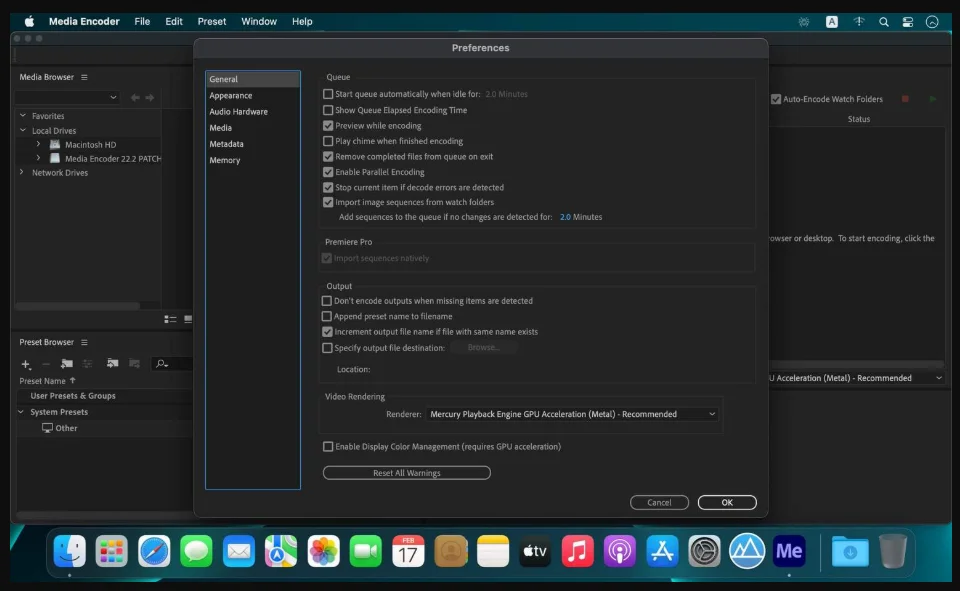Click the plus icon to create new preset
Image resolution: width=960 pixels, height=591 pixels.
26,364
